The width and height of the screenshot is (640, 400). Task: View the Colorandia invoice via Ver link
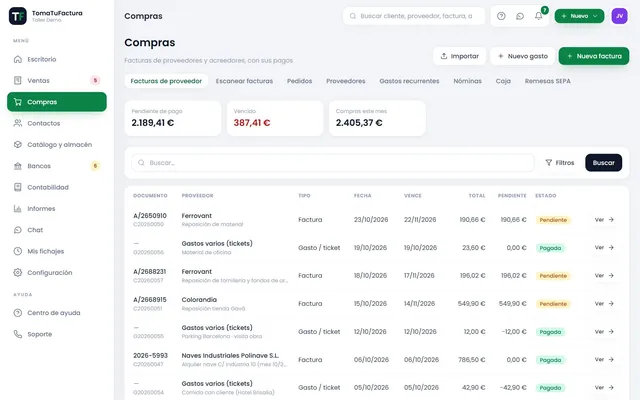(604, 303)
